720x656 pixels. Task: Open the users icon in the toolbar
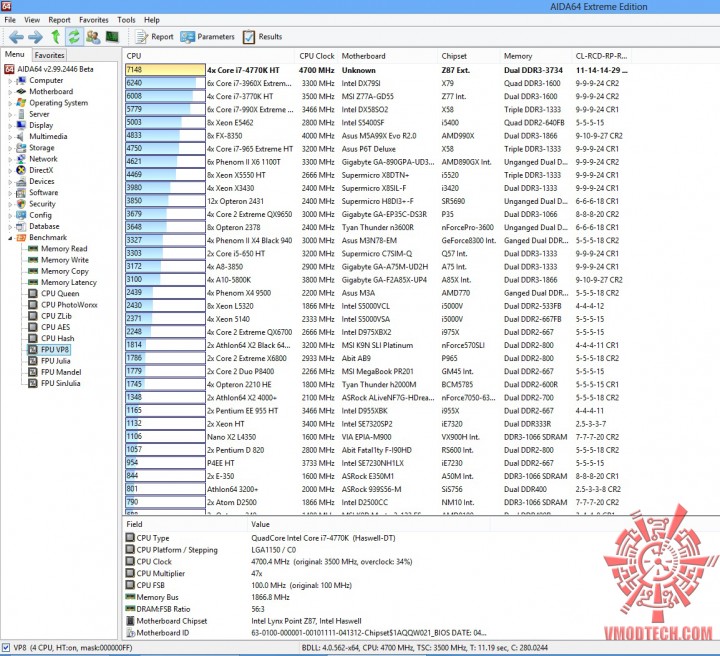[x=93, y=37]
